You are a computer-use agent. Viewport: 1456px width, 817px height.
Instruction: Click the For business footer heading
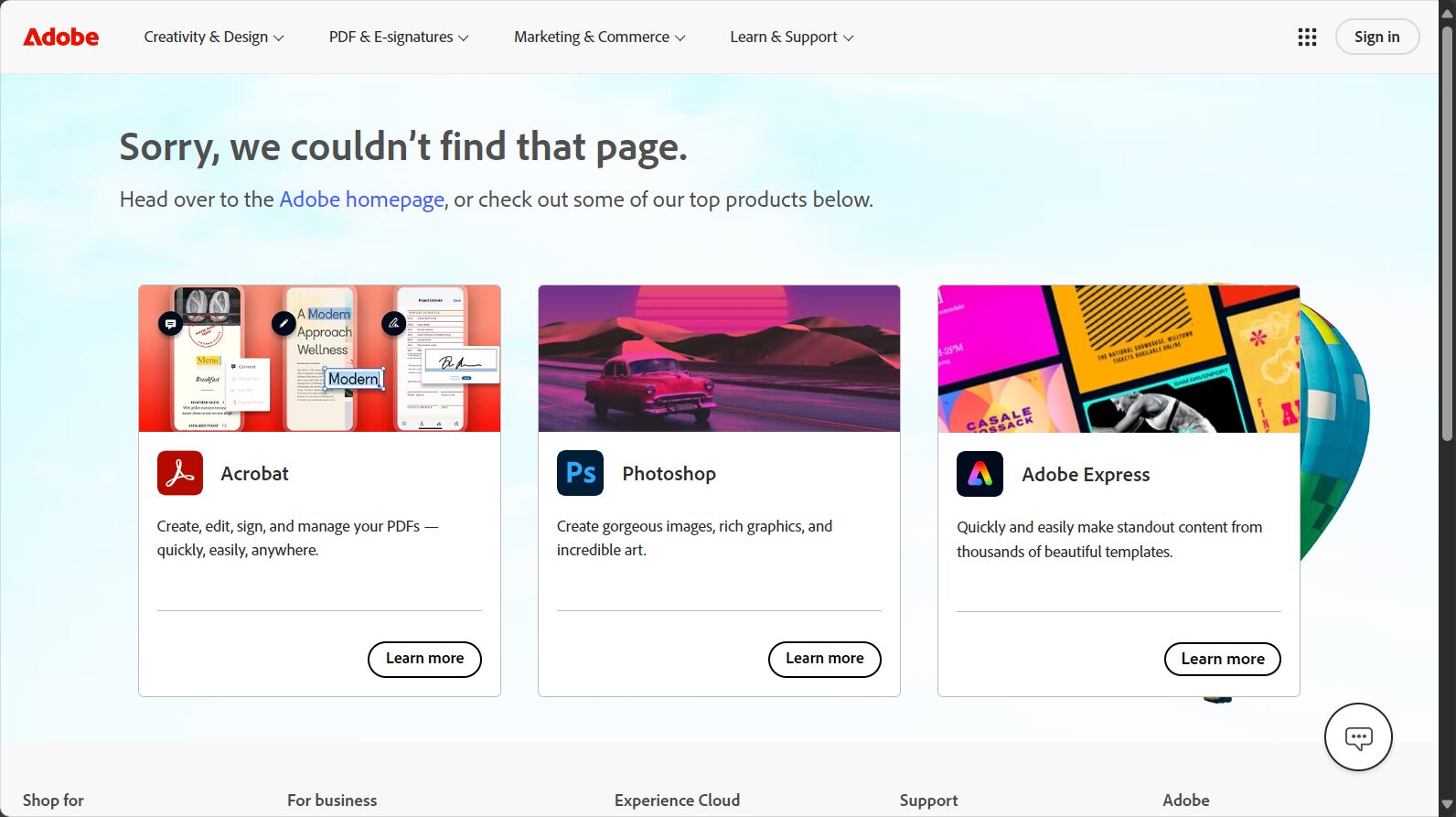(332, 801)
